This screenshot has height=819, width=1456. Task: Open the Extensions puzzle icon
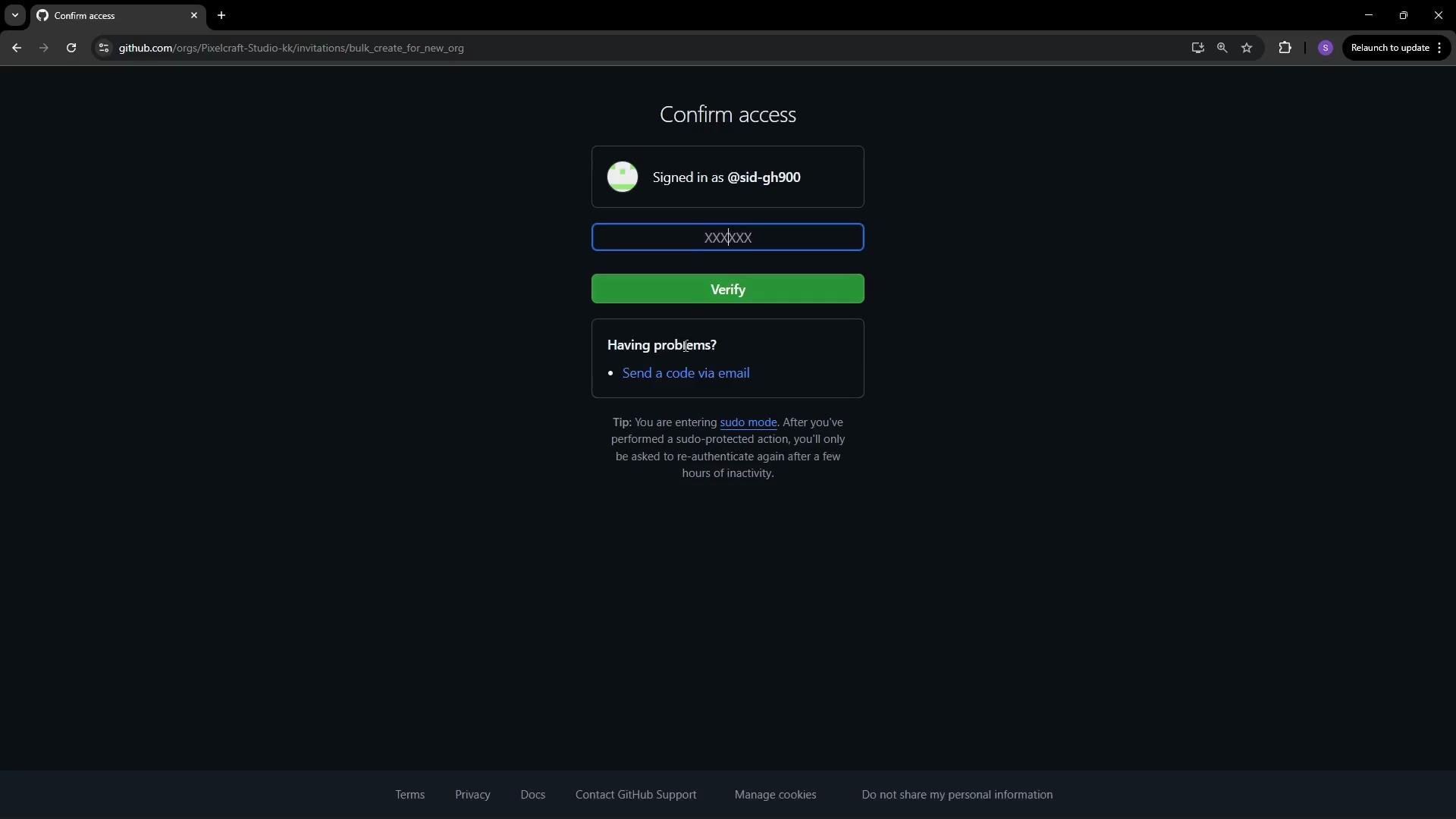coord(1285,48)
